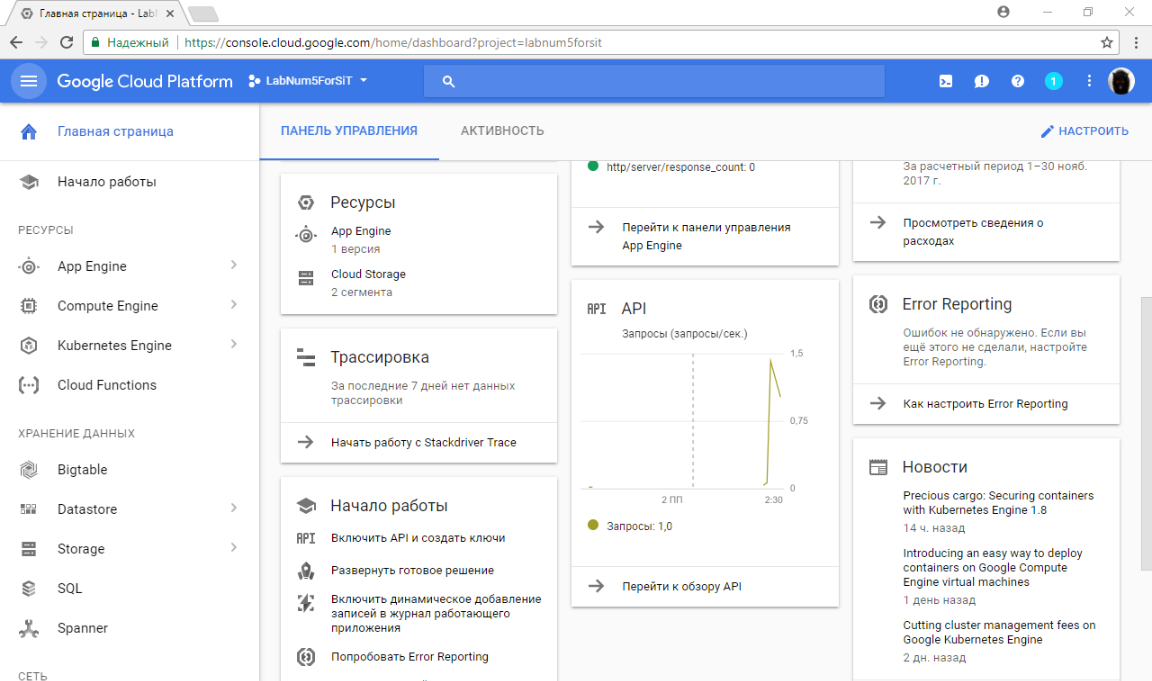Expand the Compute Engine submenu chevron
The height and width of the screenshot is (681, 1152).
tap(234, 305)
